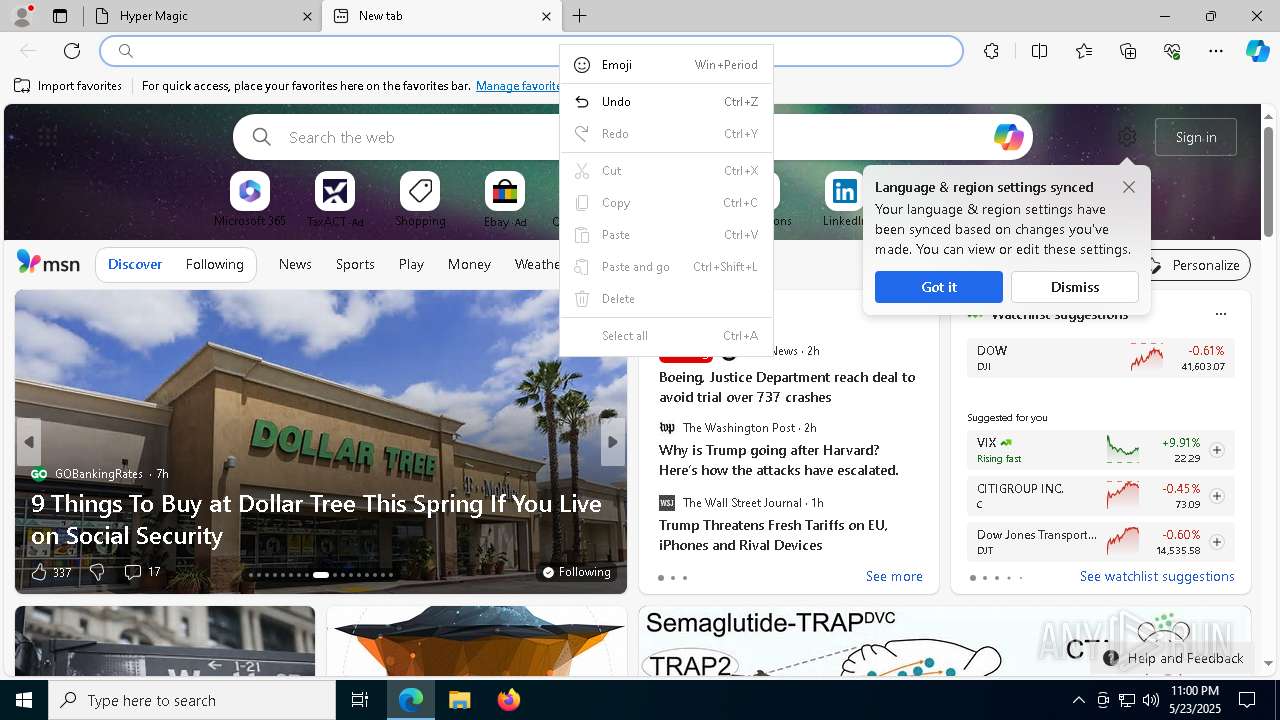
Task: Open comments on Dollar Tree article
Action: click(142, 572)
